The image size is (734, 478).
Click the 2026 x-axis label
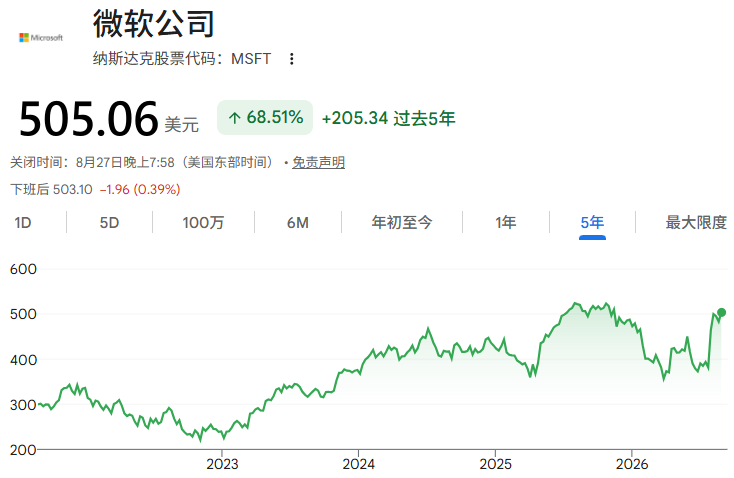pyautogui.click(x=632, y=464)
